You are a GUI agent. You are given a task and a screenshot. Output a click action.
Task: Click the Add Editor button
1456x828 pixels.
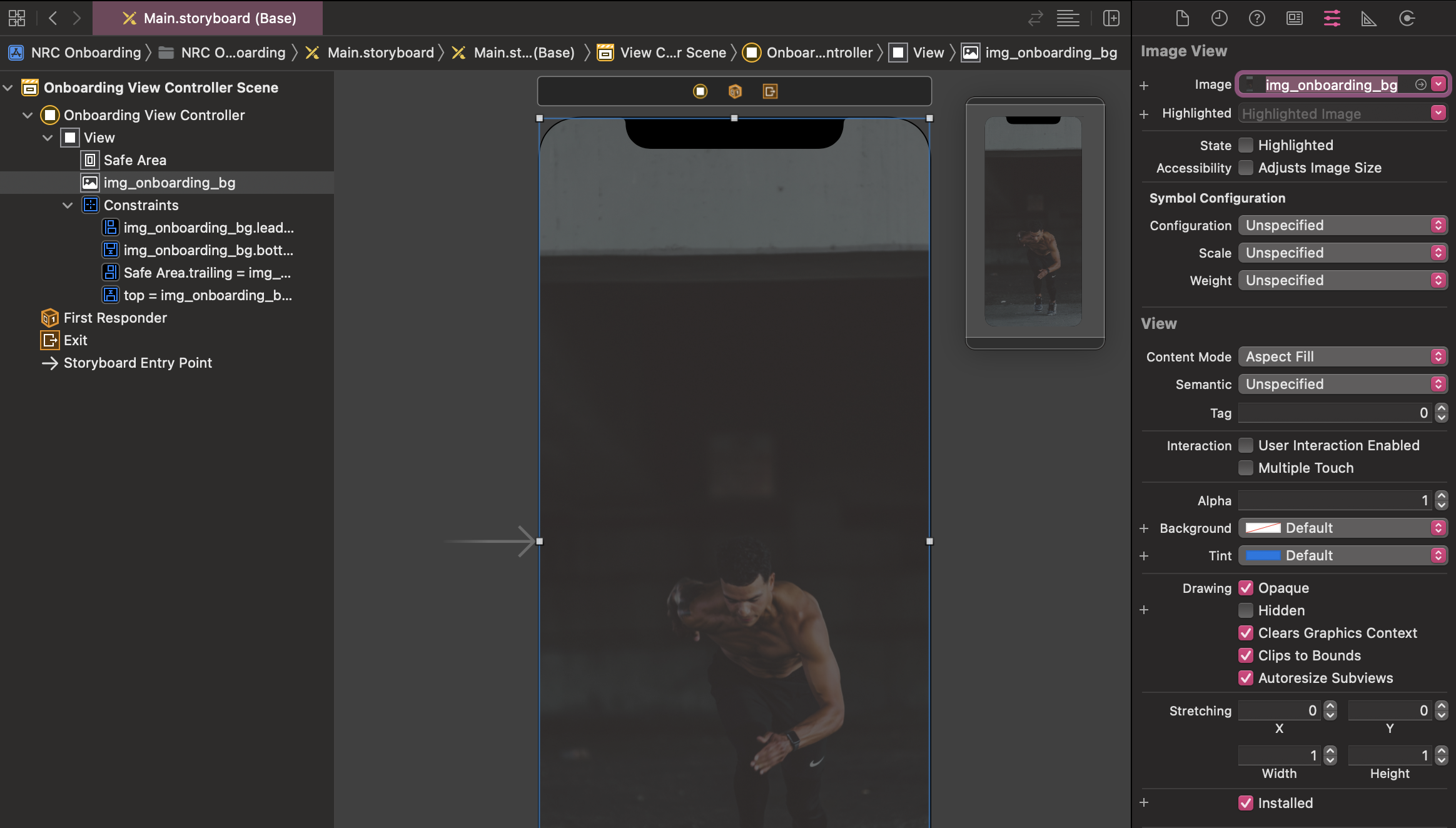(x=1111, y=18)
